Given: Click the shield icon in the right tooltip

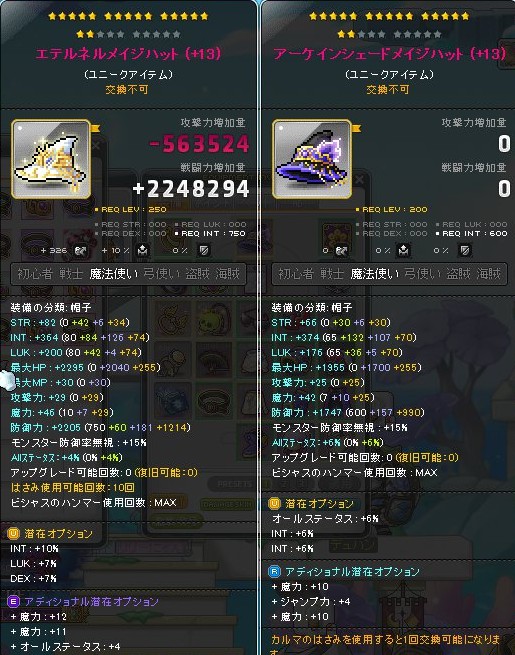Looking at the screenshot, I should pyautogui.click(x=464, y=251).
